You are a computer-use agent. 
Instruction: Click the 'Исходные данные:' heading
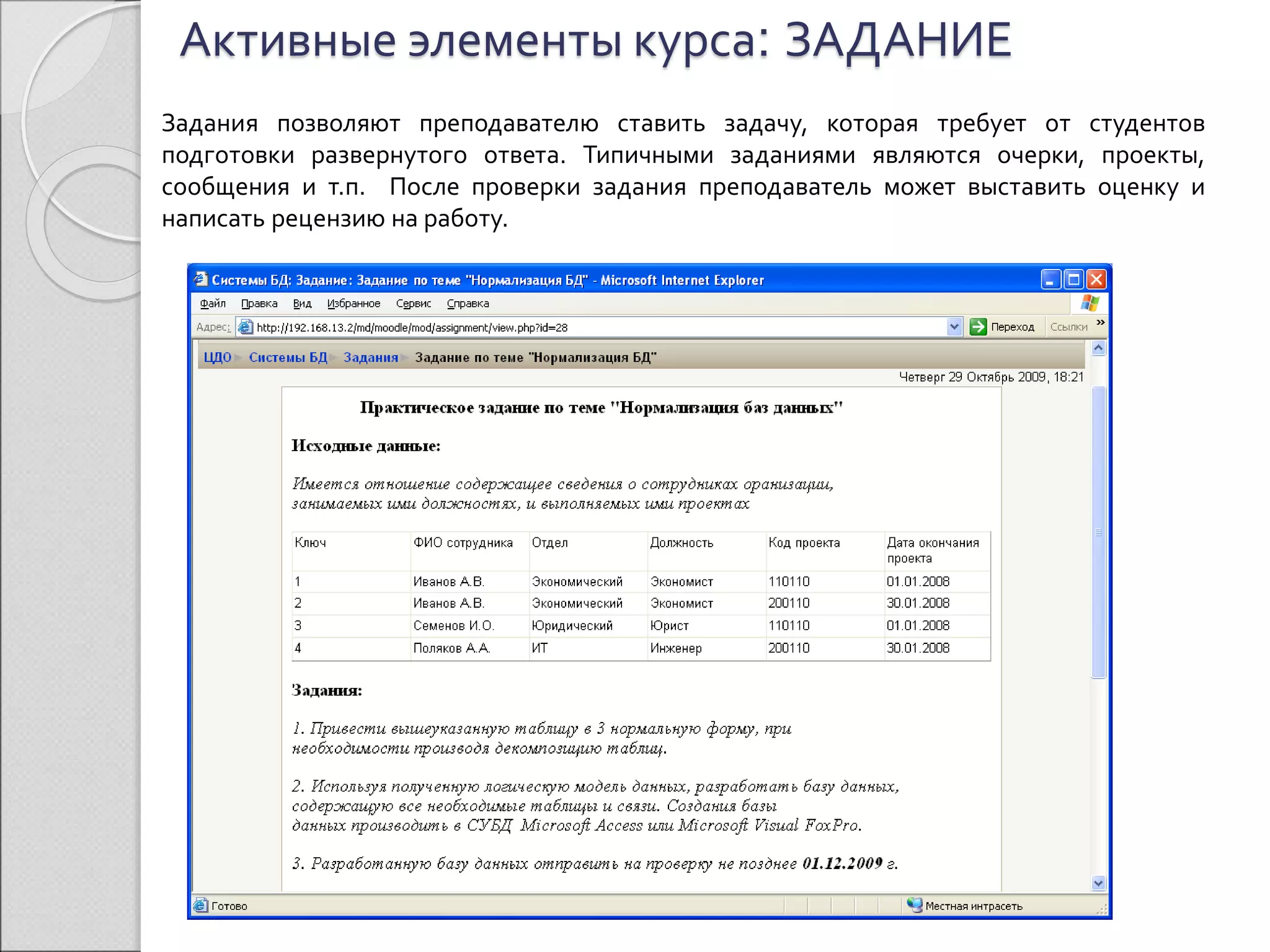[366, 446]
